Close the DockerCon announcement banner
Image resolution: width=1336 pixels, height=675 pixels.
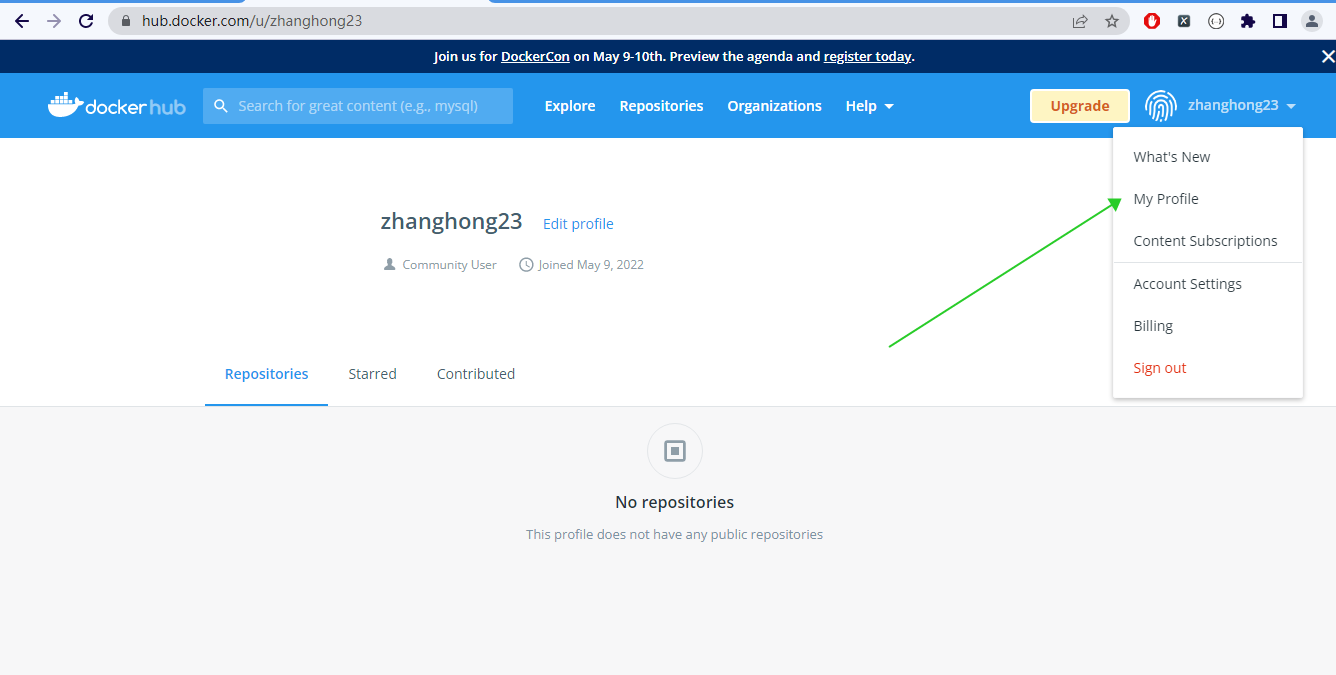pyautogui.click(x=1328, y=56)
